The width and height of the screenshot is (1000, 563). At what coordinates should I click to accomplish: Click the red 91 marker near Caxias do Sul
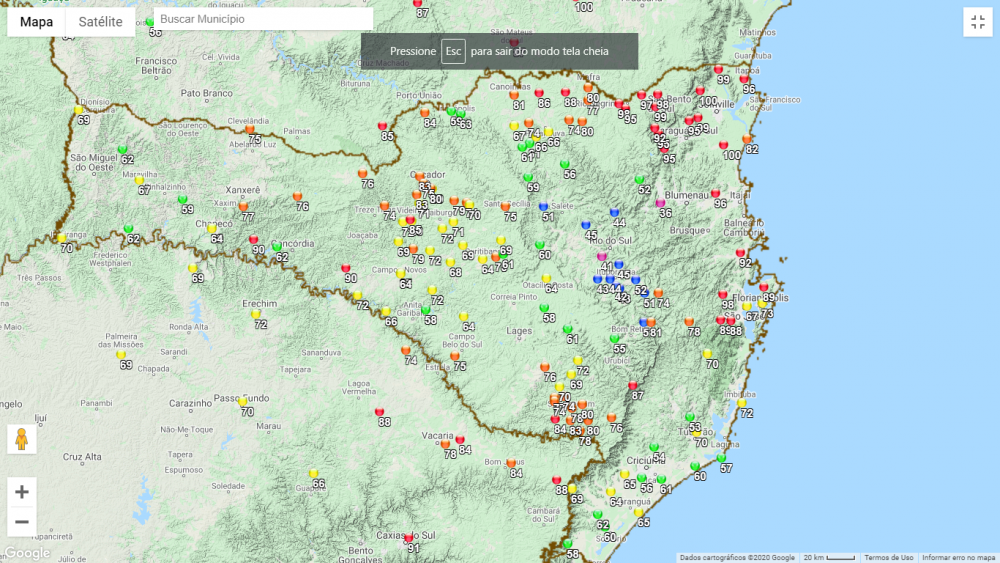coord(408,539)
